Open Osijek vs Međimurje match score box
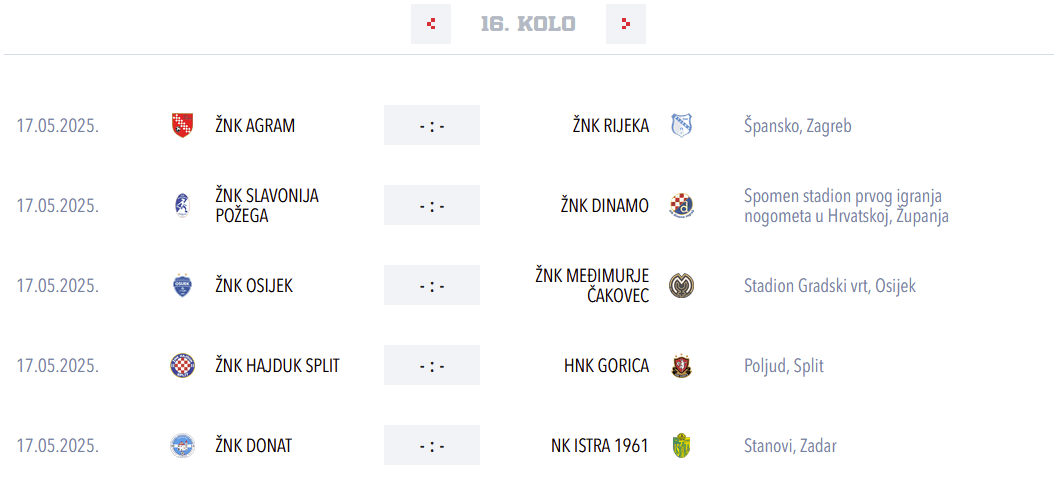The height and width of the screenshot is (477, 1063). coord(432,286)
